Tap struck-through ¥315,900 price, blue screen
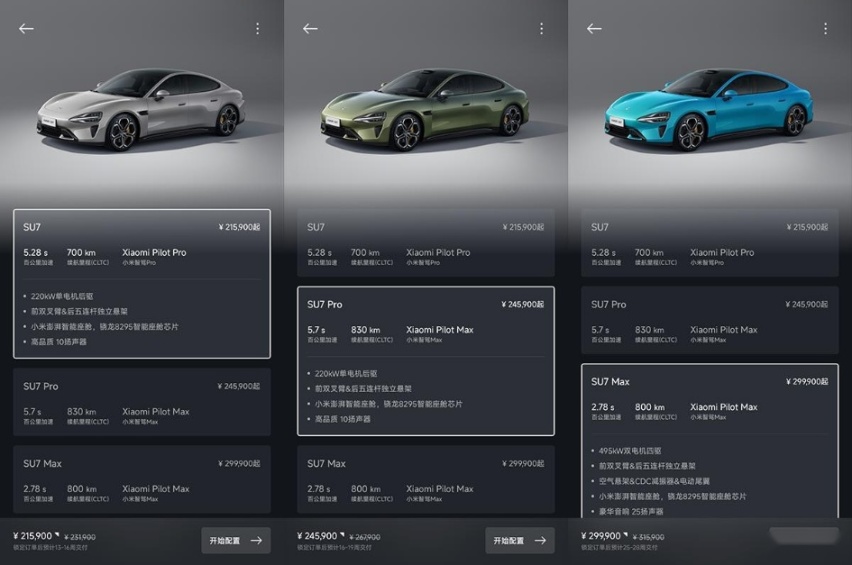Image resolution: width=852 pixels, height=565 pixels. (x=648, y=537)
